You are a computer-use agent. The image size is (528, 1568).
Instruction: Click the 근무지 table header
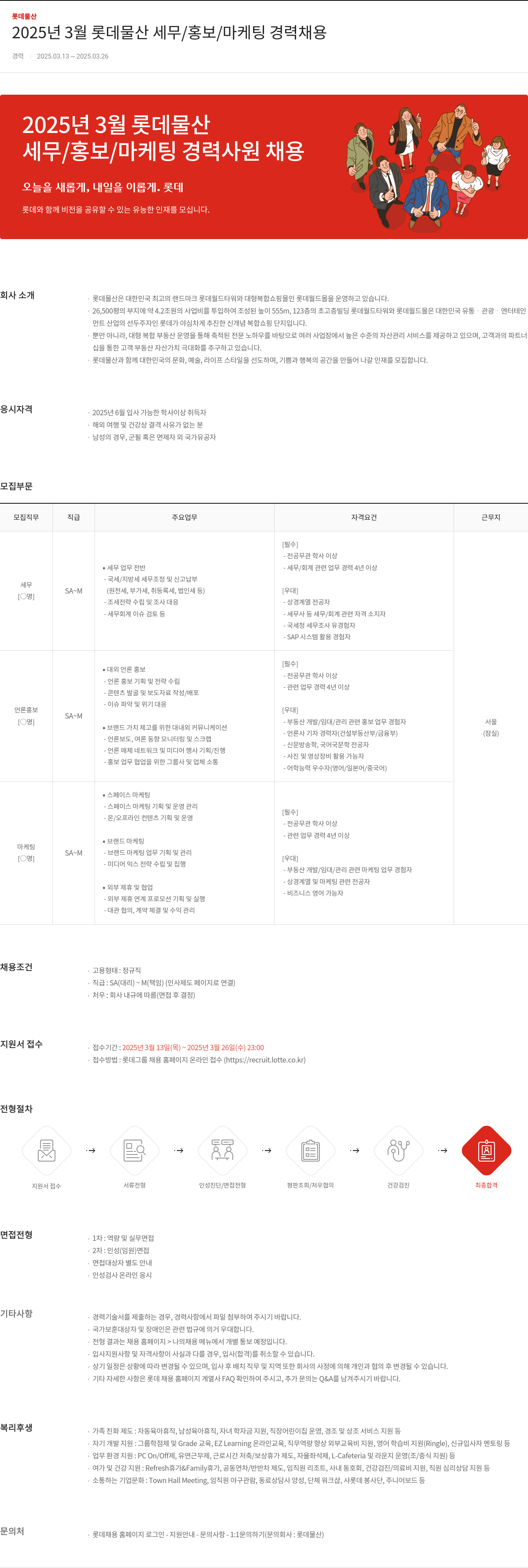pyautogui.click(x=491, y=517)
